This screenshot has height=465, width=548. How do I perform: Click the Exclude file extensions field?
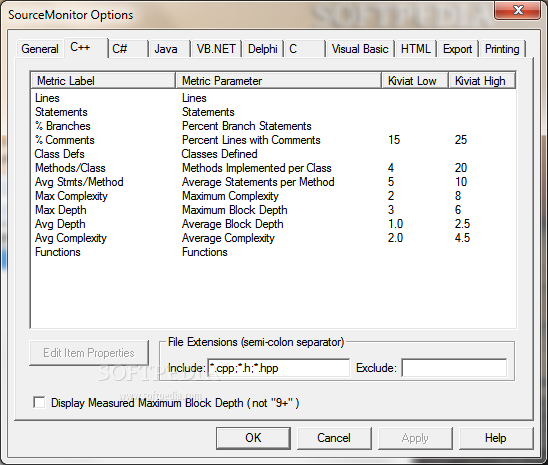pyautogui.click(x=454, y=368)
